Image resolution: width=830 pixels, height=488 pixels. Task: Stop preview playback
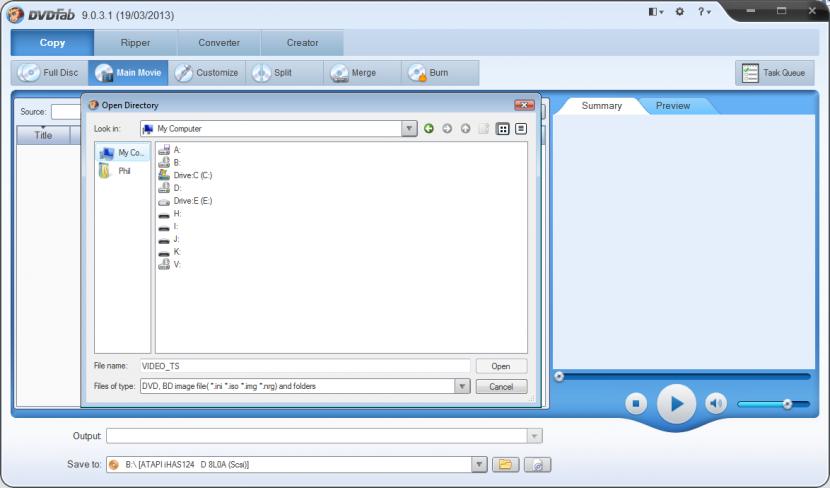point(636,403)
